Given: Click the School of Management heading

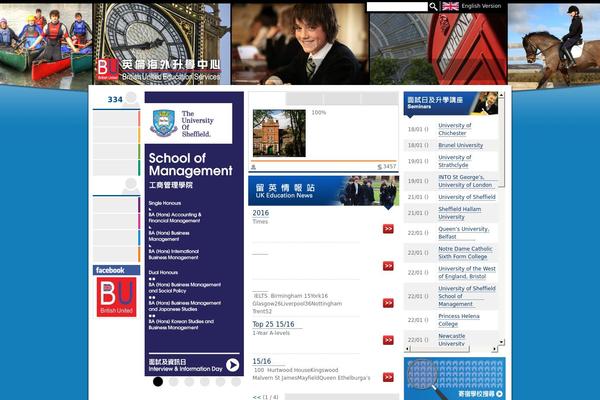Looking at the screenshot, I should click(x=191, y=164).
